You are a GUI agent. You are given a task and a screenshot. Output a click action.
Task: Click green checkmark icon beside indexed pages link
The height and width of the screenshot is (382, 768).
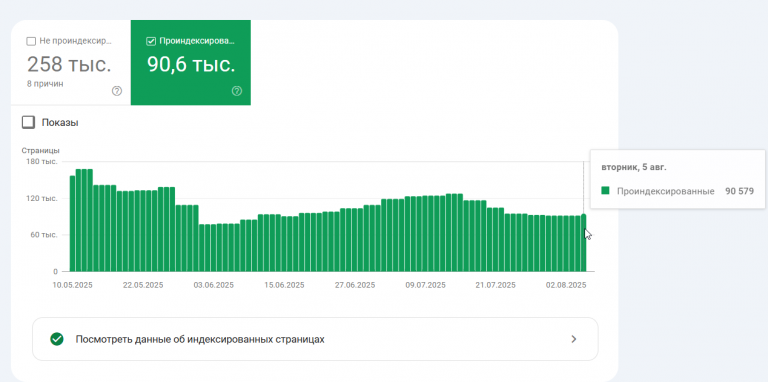coord(57,339)
